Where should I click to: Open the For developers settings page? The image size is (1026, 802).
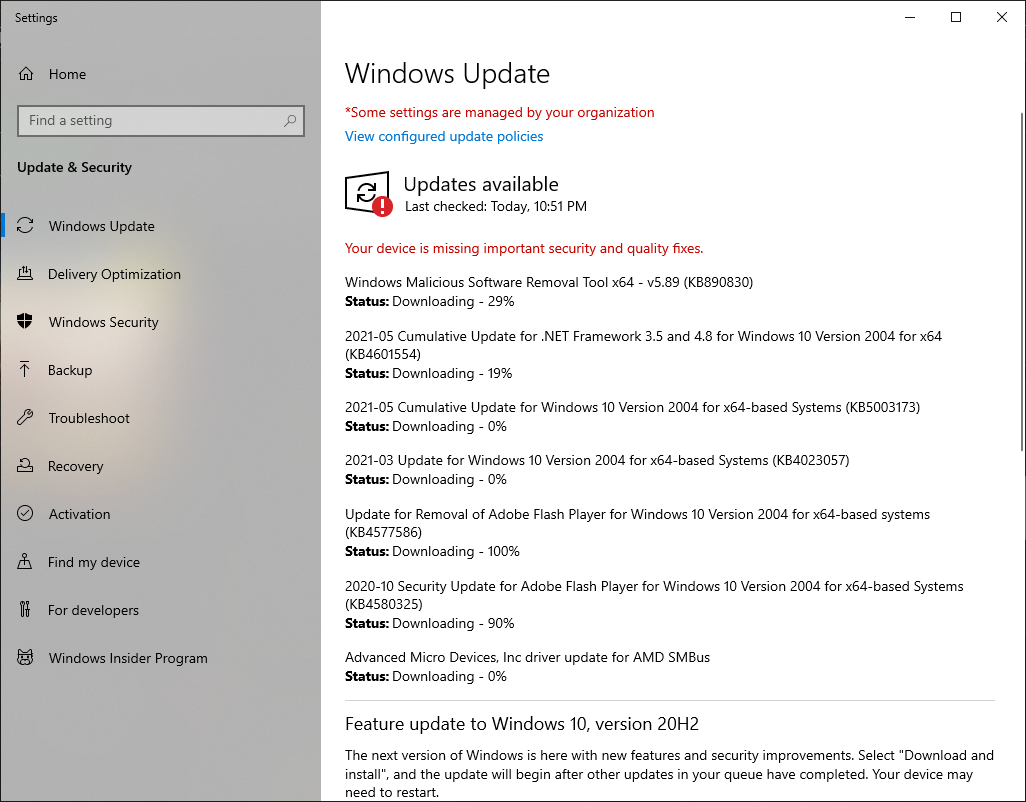pos(94,610)
